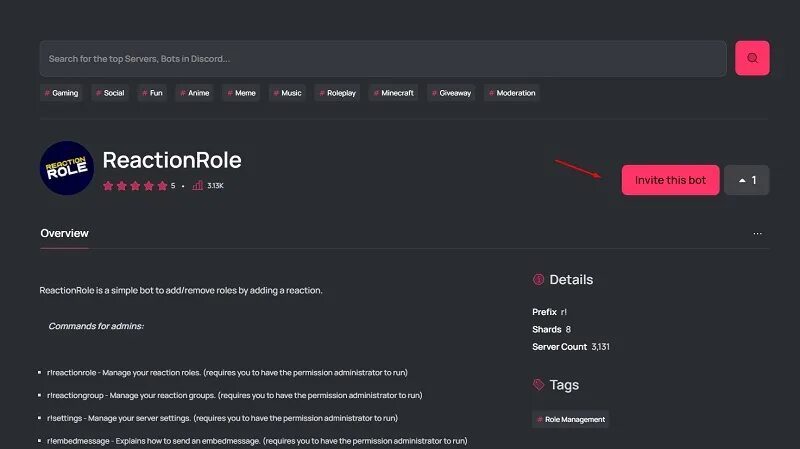The height and width of the screenshot is (449, 800).
Task: Click the Details heading
Action: tap(571, 280)
